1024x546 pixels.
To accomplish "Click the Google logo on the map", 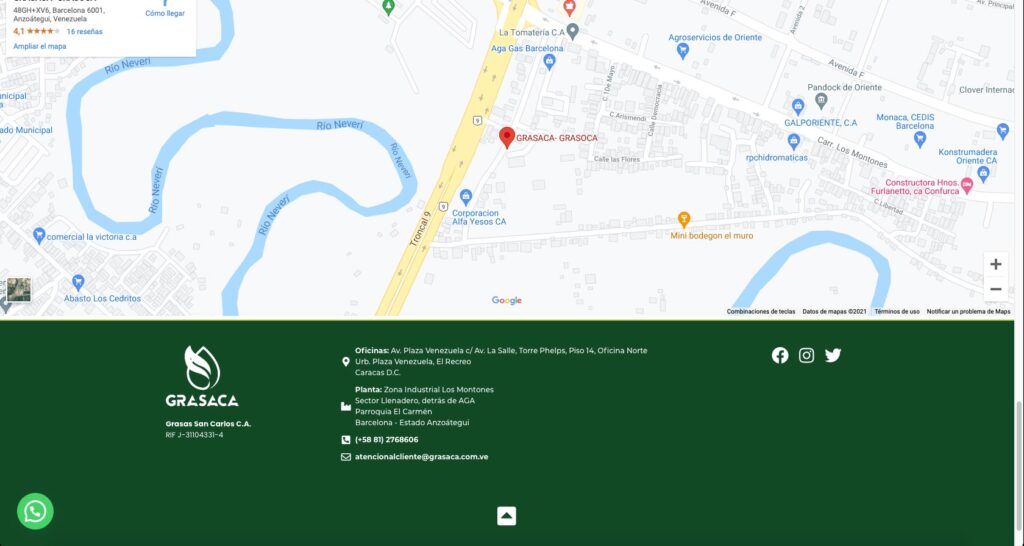I will tap(507, 300).
